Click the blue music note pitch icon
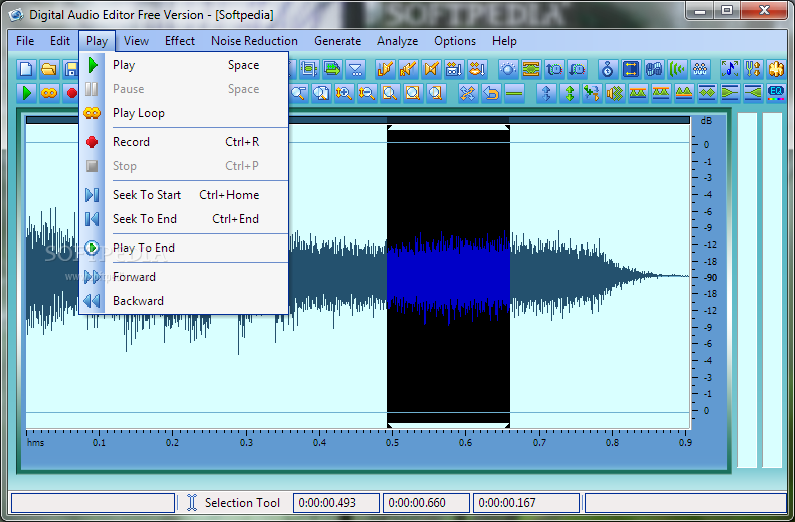The image size is (795, 522). coord(730,69)
